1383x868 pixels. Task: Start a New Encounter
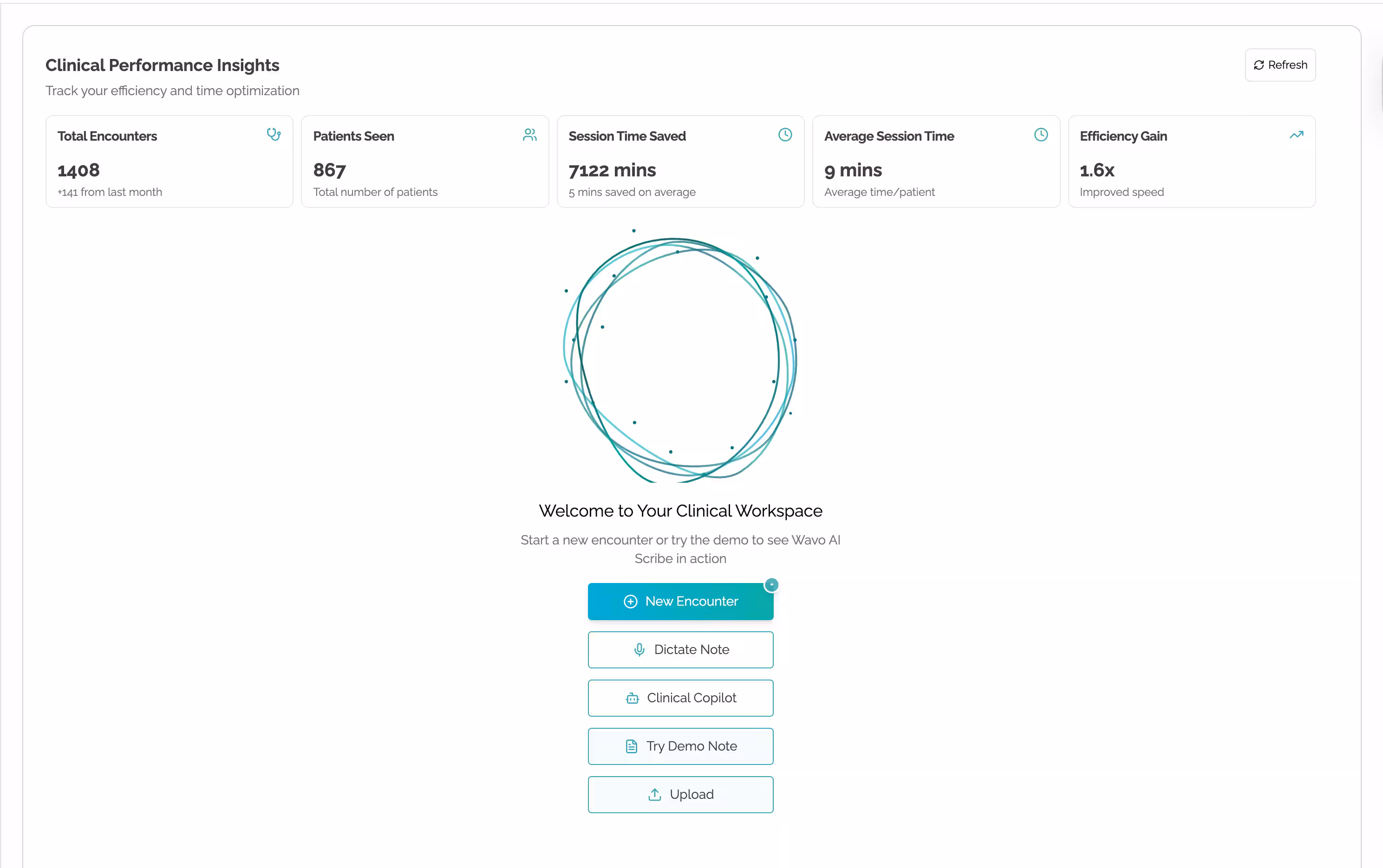pyautogui.click(x=680, y=601)
